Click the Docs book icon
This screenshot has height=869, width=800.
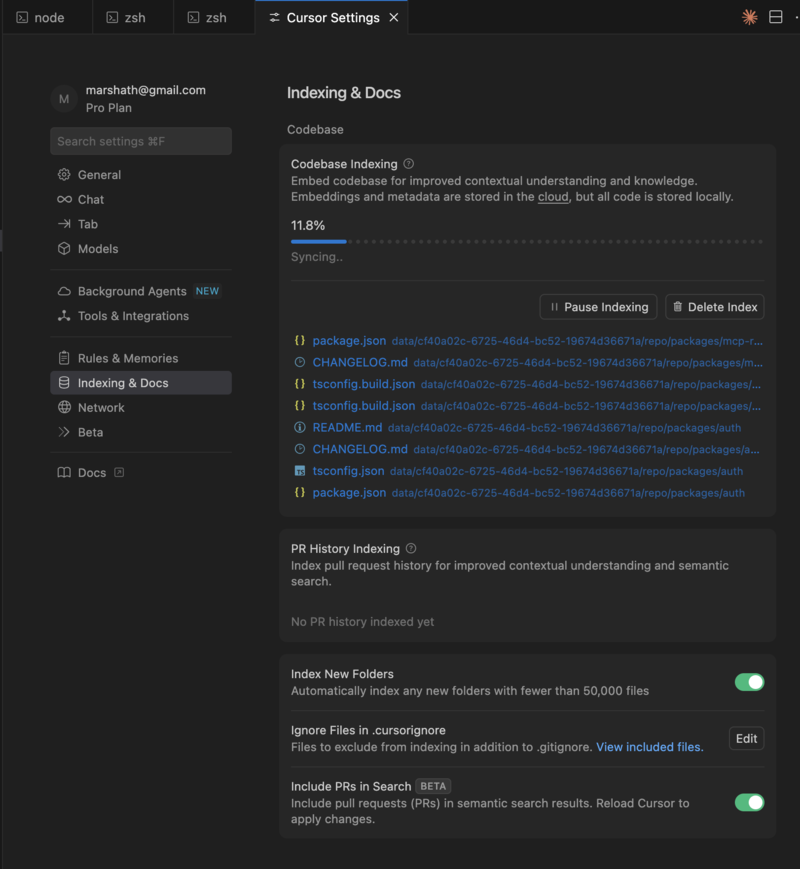64,473
